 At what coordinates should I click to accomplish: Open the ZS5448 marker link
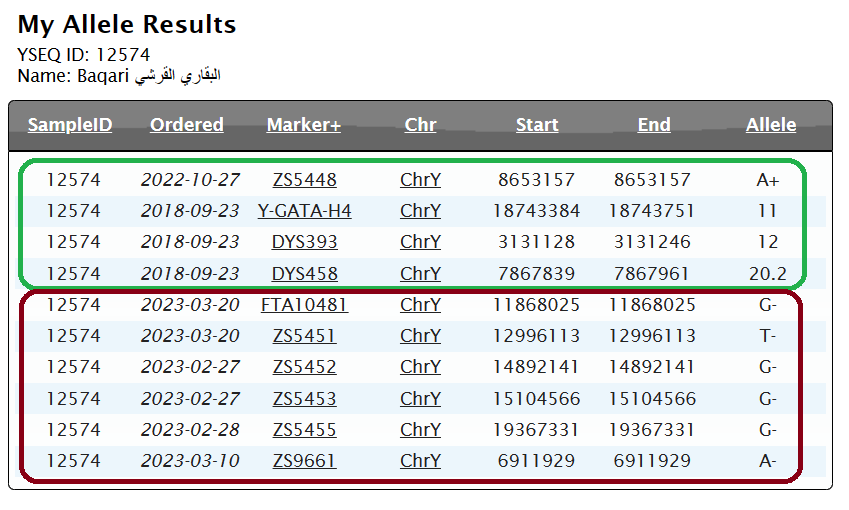point(304,180)
